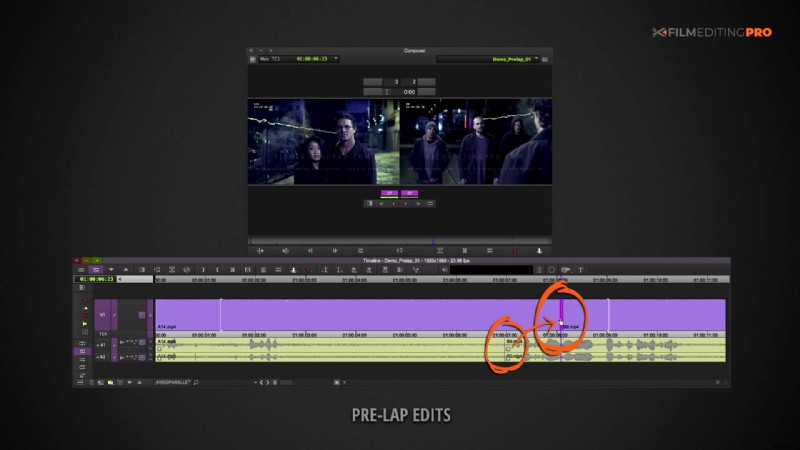
Task: Click the right trim-side monitor image in Composer
Action: [x=476, y=141]
